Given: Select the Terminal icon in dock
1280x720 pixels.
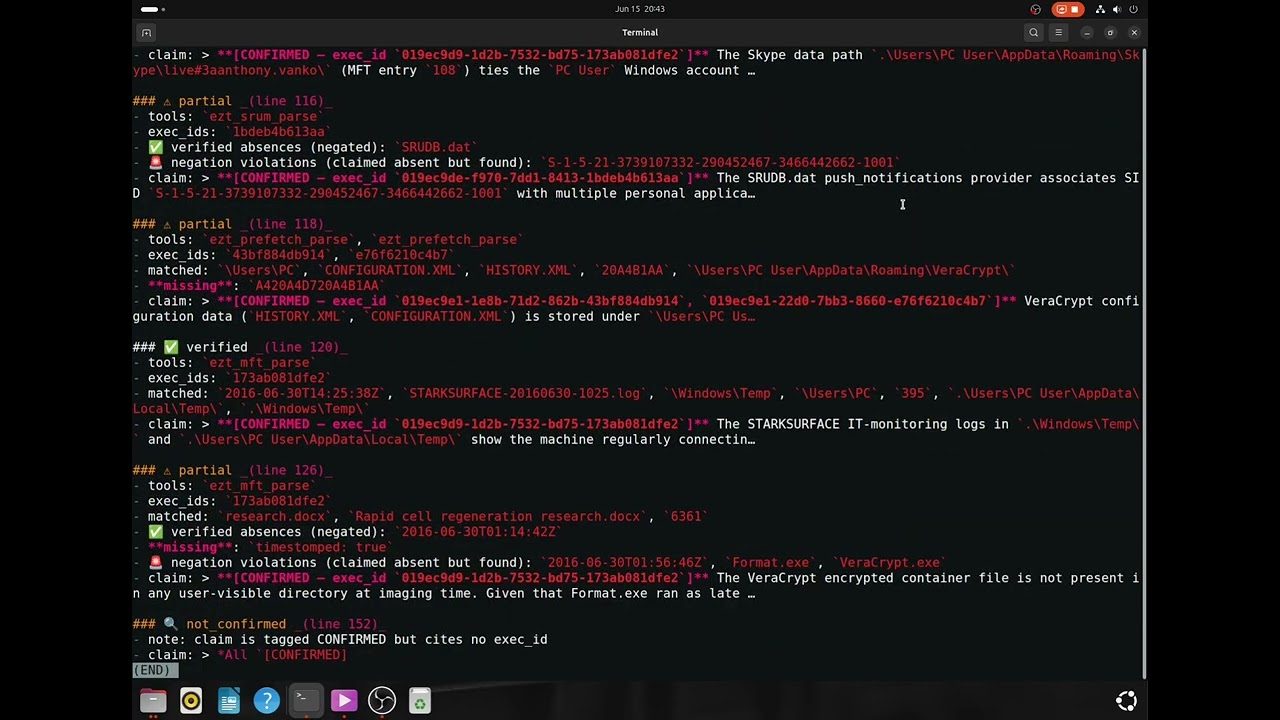Looking at the screenshot, I should (305, 701).
